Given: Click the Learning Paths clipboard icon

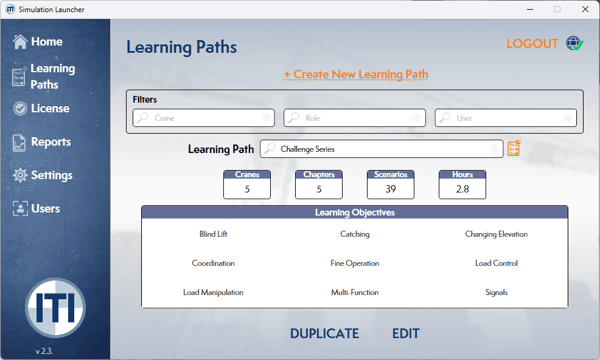Looking at the screenshot, I should 19,76.
